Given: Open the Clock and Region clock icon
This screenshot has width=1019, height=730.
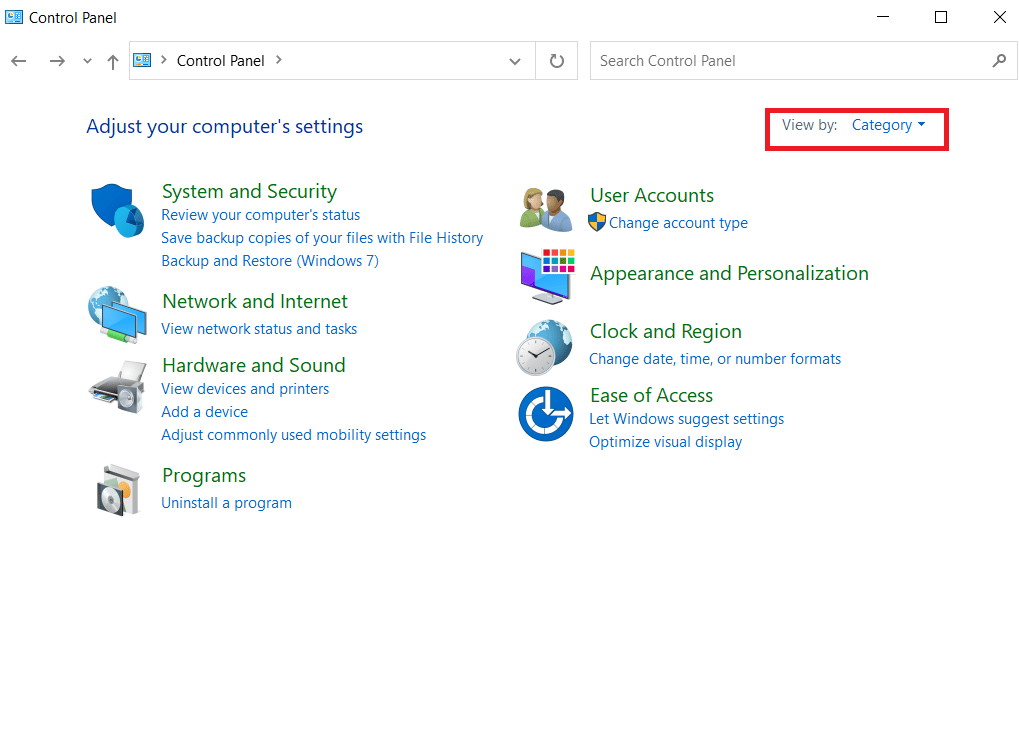Looking at the screenshot, I should 545,347.
